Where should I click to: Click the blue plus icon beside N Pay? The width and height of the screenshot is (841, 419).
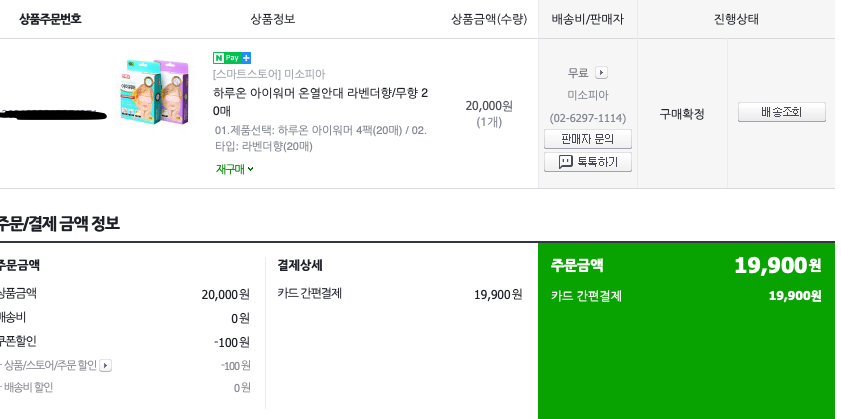pyautogui.click(x=246, y=58)
